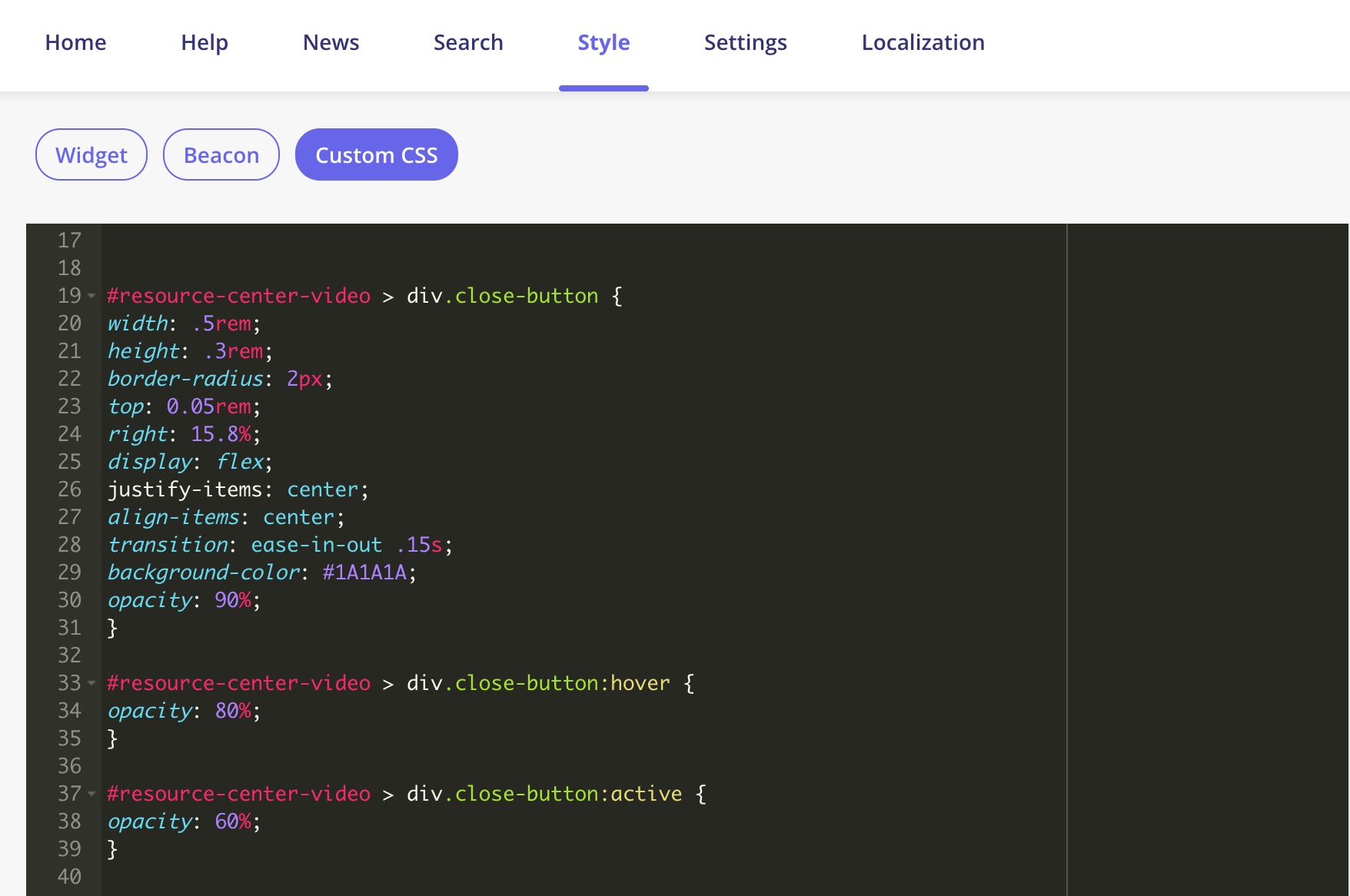Click the closing brace on line 31
Screen dimensions: 1350x896
113,628
